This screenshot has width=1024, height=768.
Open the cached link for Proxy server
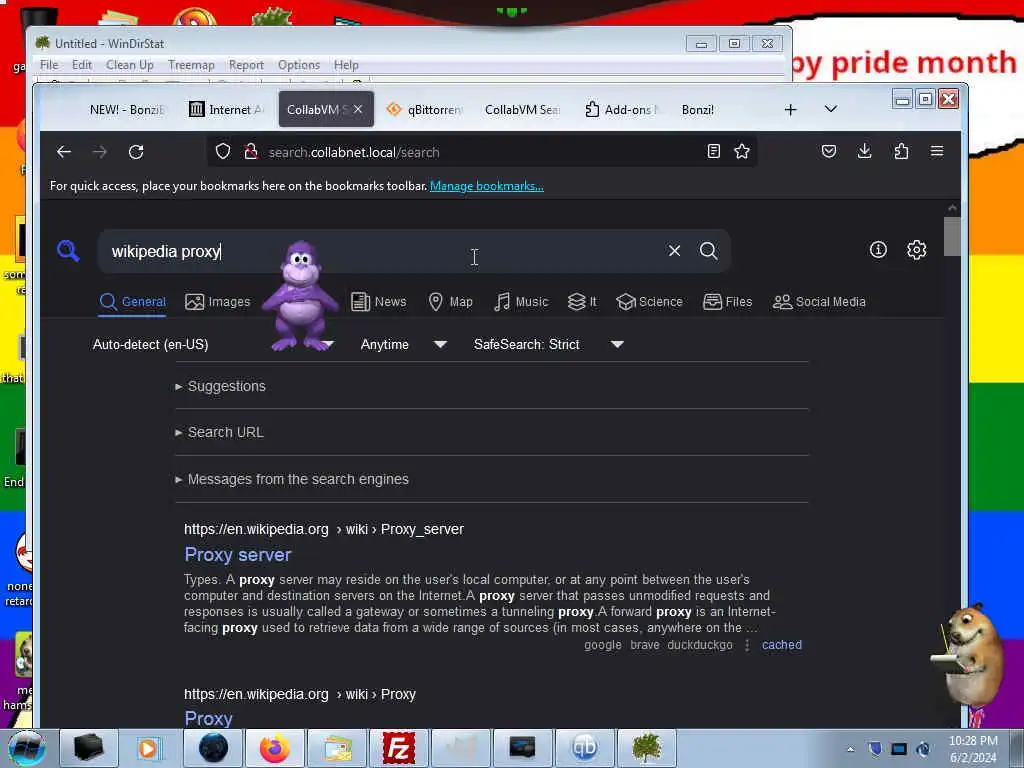coord(782,645)
